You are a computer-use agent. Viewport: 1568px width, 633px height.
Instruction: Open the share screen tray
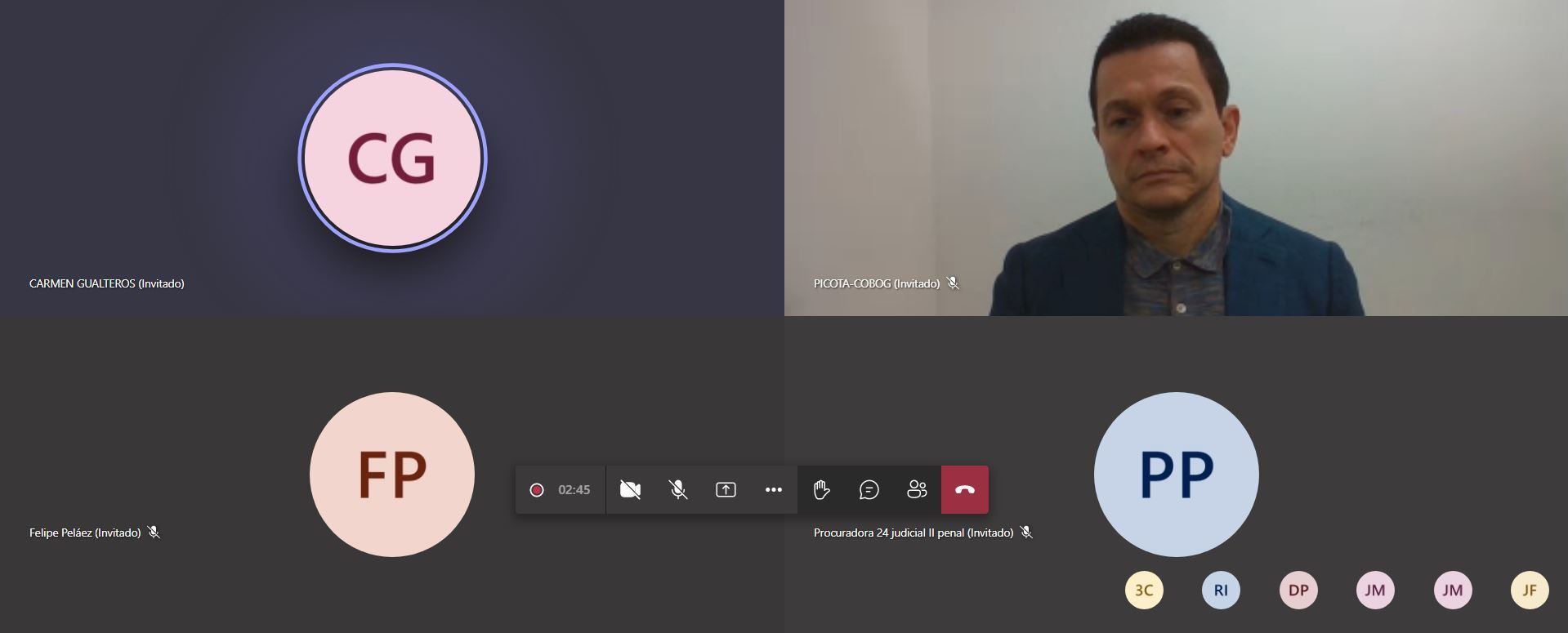coord(726,489)
